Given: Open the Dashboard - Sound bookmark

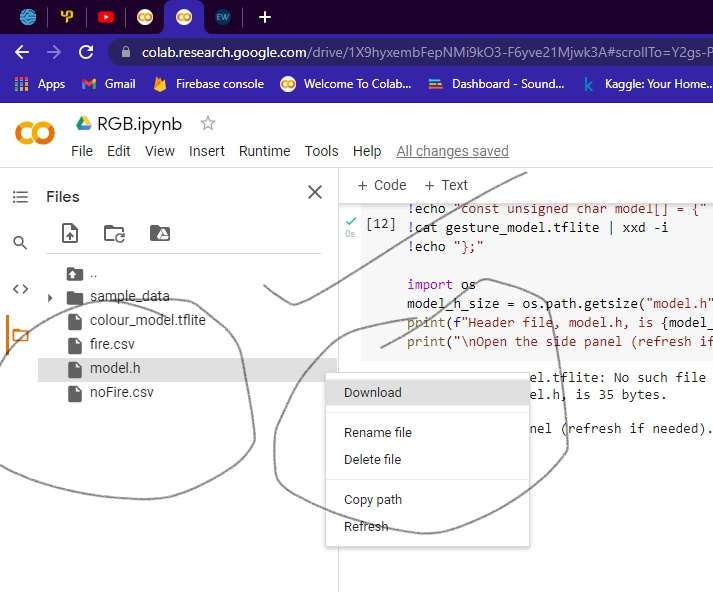Looking at the screenshot, I should [x=496, y=84].
